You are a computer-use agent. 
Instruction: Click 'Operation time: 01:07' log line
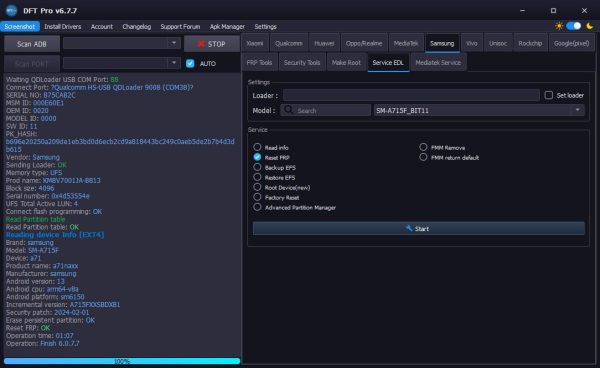39,335
